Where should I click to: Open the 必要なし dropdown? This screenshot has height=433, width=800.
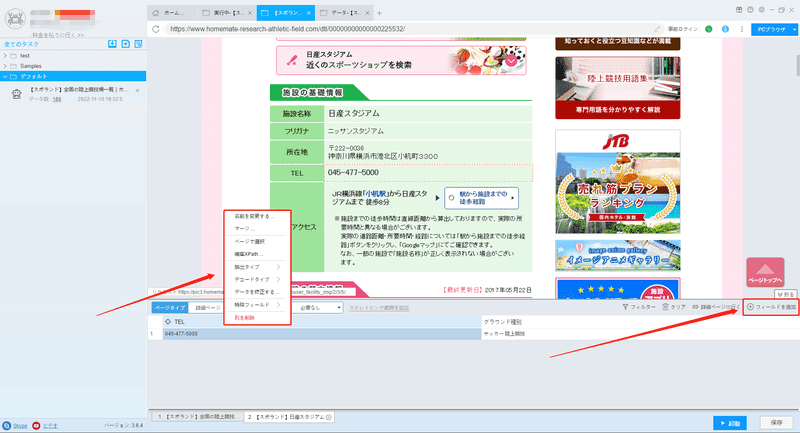coord(319,308)
